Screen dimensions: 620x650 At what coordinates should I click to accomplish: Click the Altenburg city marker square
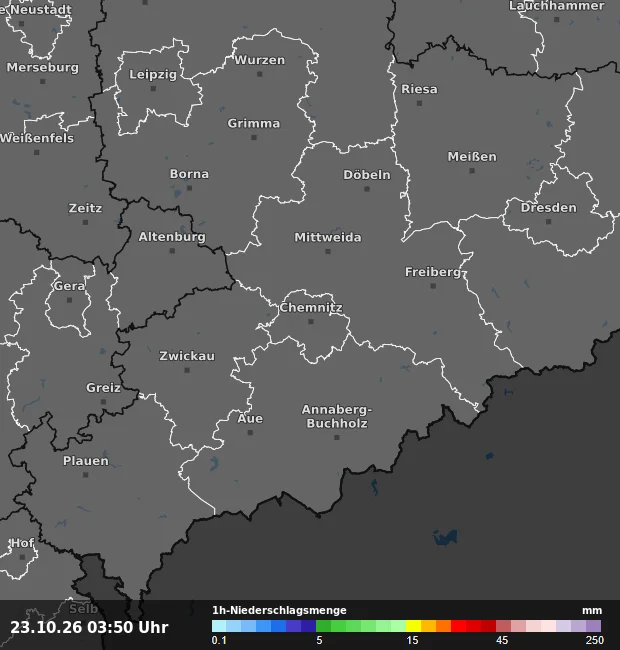pos(172,251)
